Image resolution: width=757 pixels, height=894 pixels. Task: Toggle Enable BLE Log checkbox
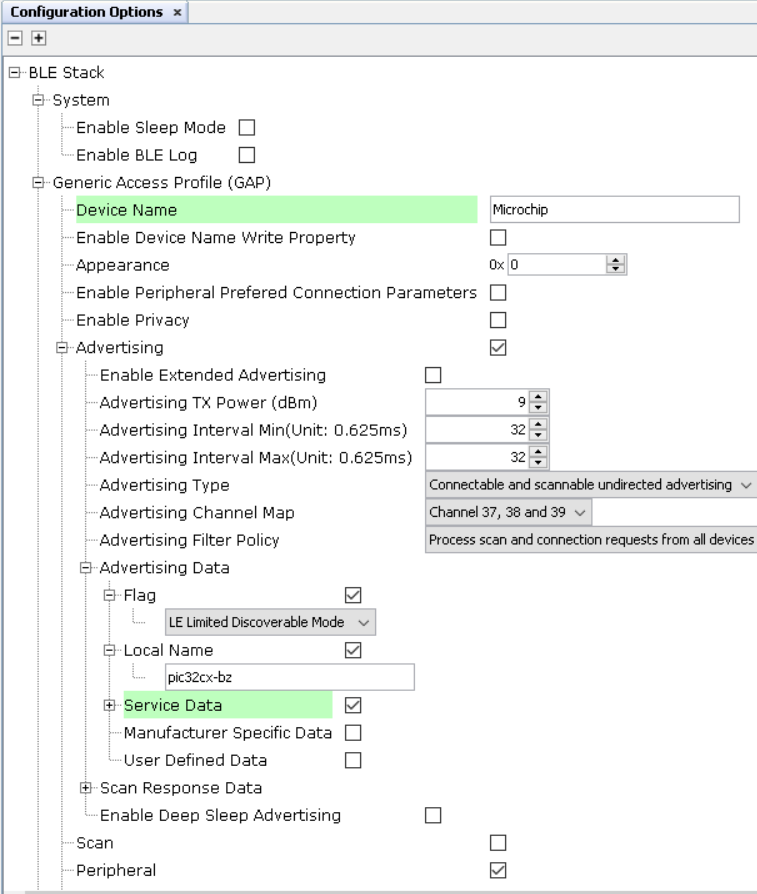coord(247,155)
